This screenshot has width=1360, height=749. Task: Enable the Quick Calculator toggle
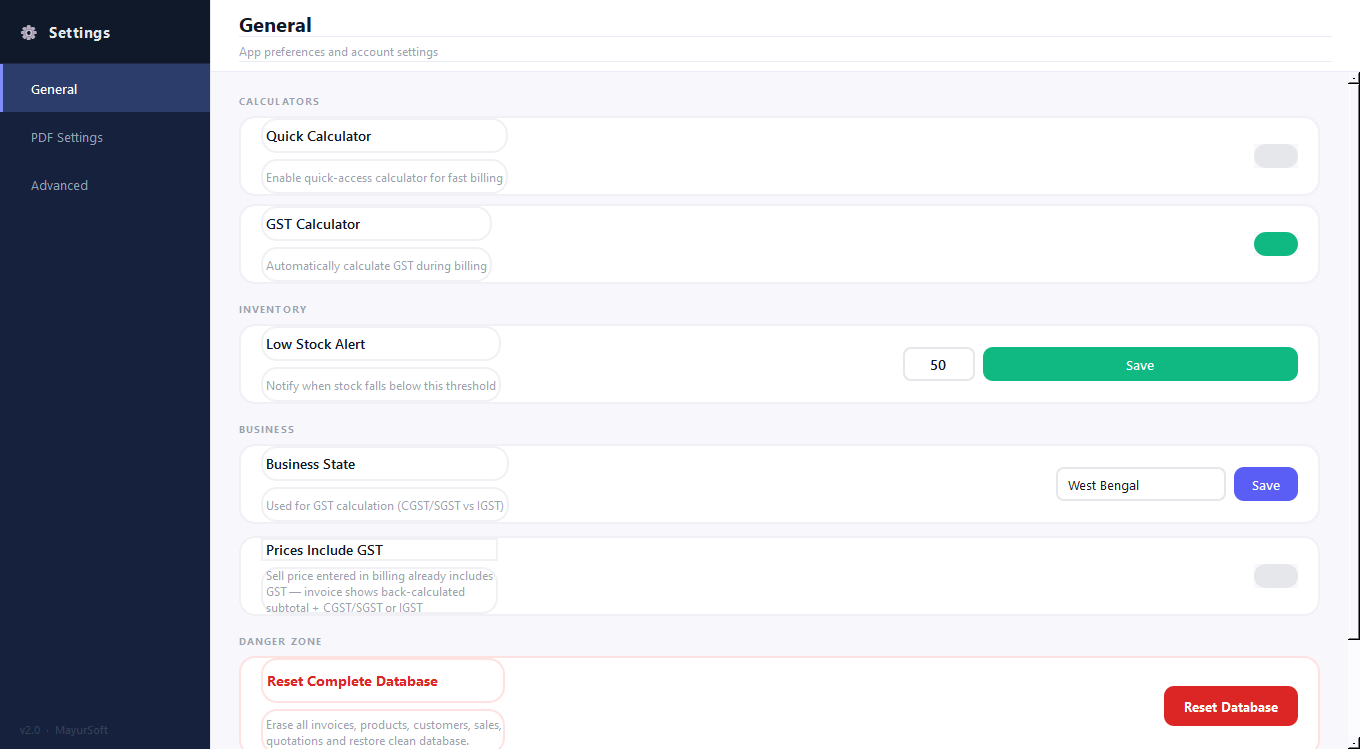coord(1275,156)
